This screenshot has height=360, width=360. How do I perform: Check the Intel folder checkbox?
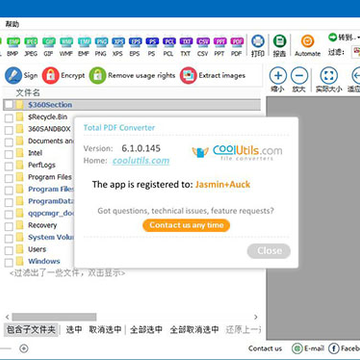9,154
